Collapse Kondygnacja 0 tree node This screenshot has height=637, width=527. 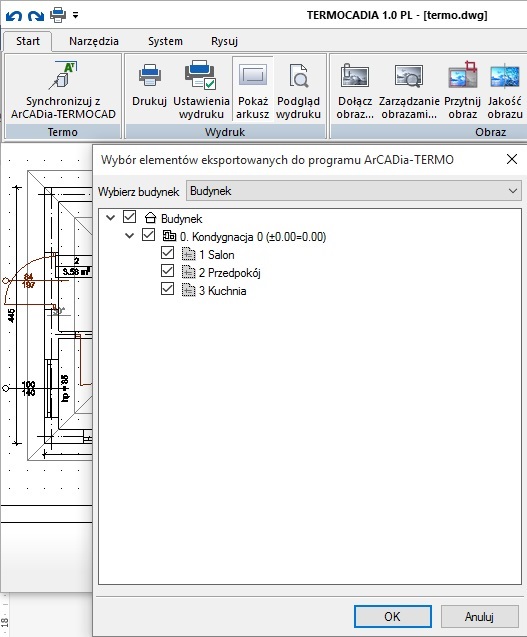pyautogui.click(x=130, y=235)
